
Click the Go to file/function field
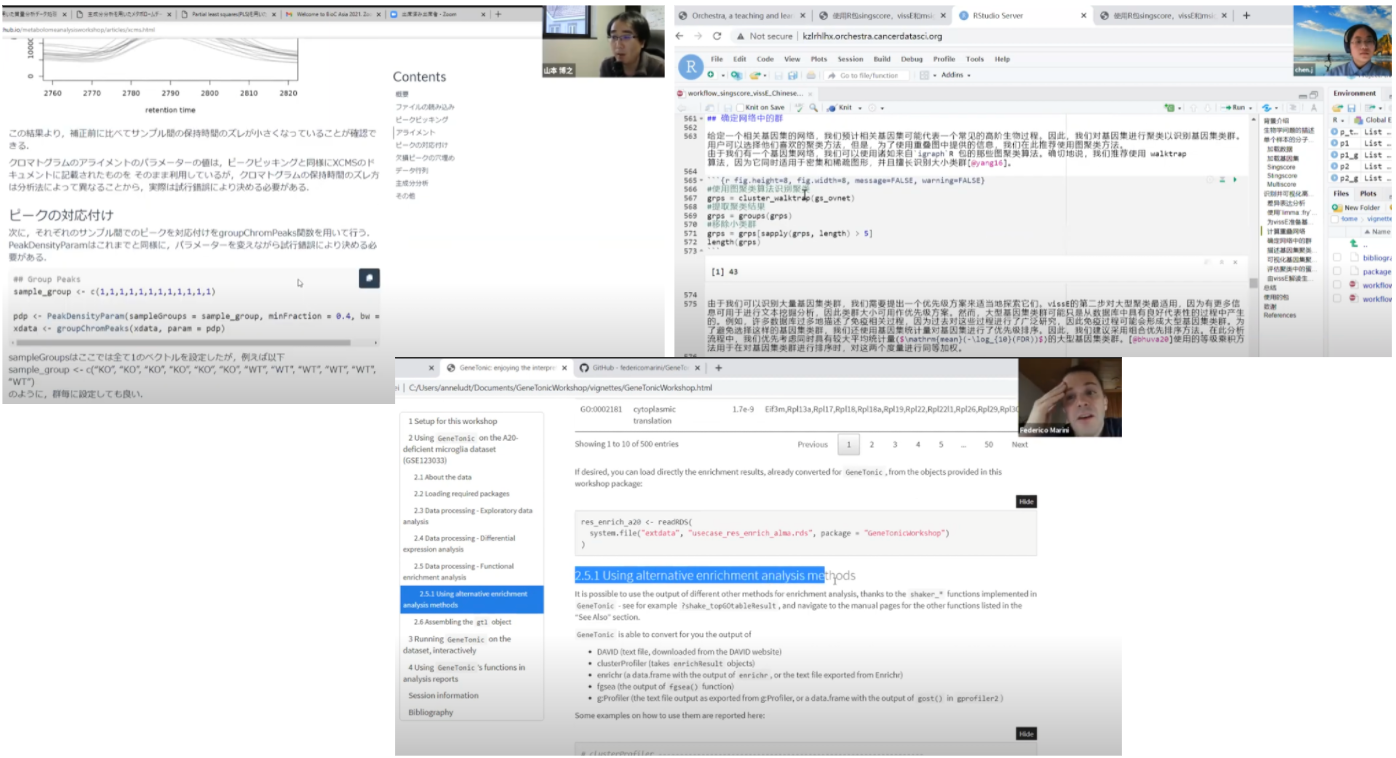coord(868,75)
